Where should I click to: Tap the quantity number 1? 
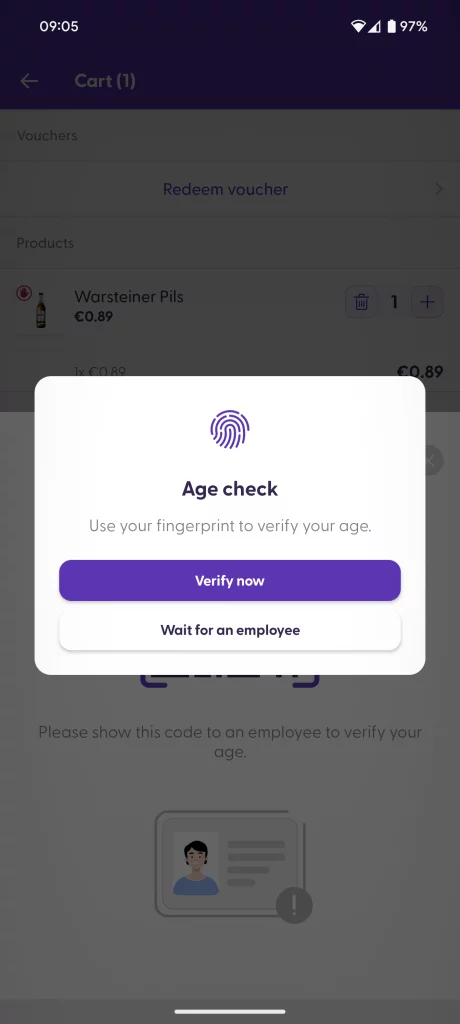[394, 302]
